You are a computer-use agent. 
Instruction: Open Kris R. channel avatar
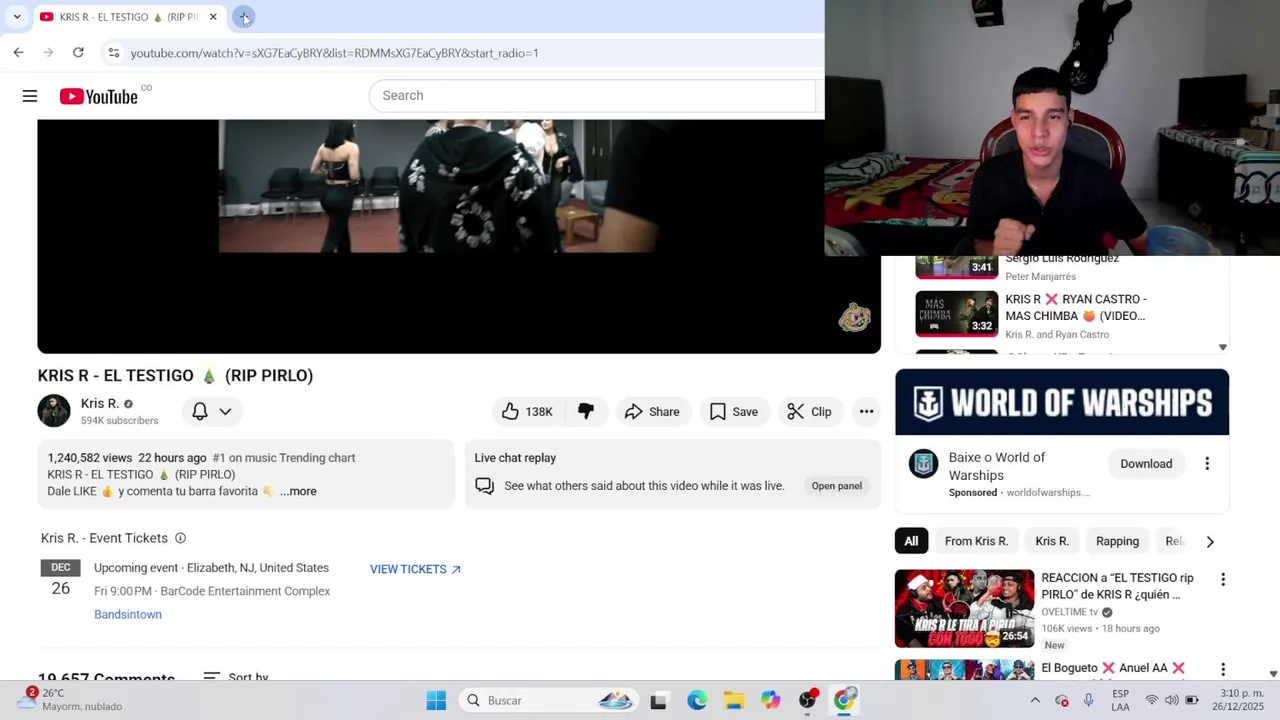[54, 411]
